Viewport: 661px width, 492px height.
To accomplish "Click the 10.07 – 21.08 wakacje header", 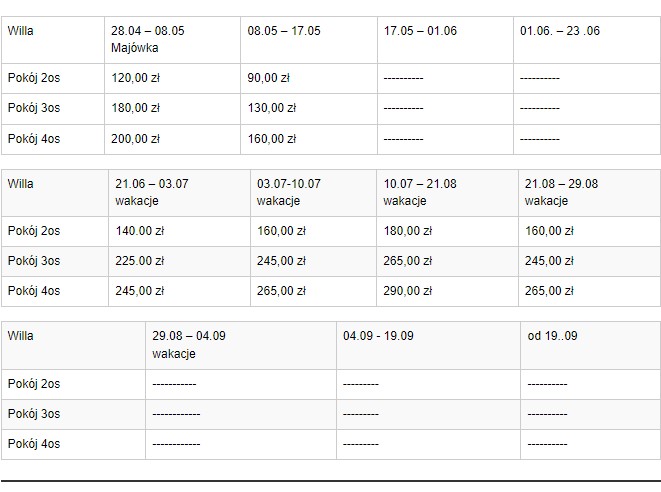I will (420, 192).
